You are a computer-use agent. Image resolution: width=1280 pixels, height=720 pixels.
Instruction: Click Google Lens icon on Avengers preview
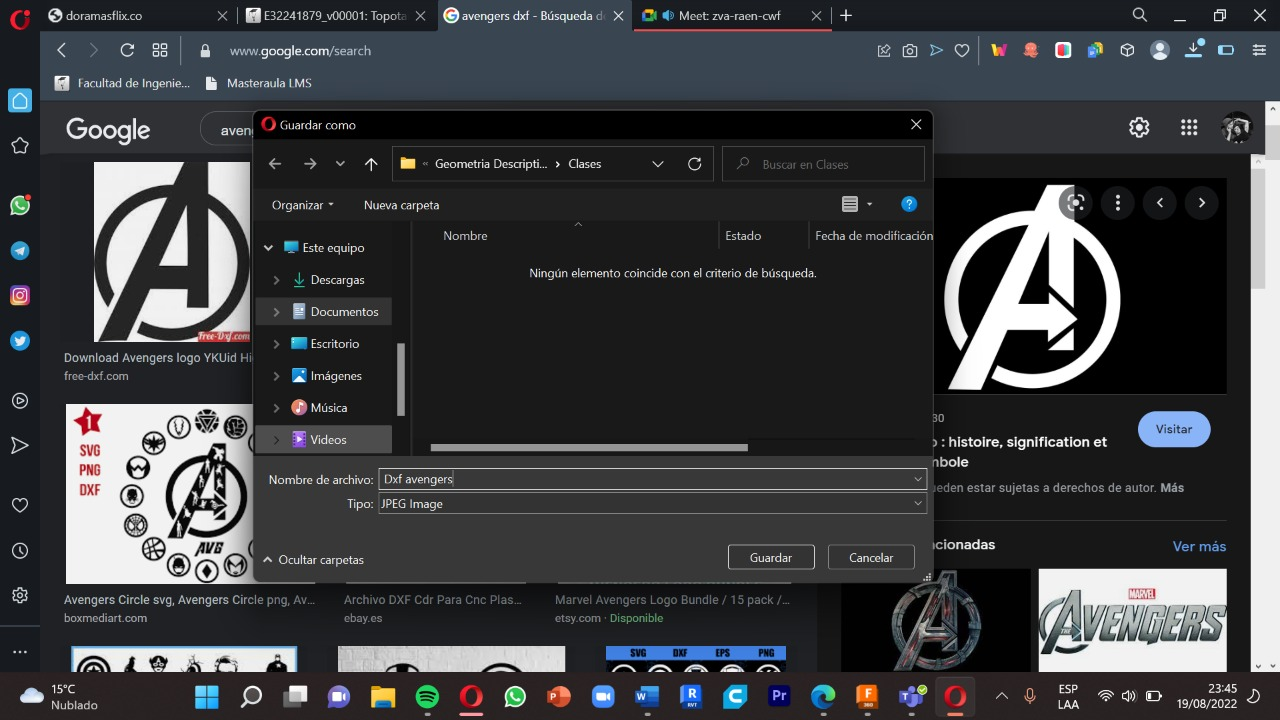click(x=1076, y=203)
